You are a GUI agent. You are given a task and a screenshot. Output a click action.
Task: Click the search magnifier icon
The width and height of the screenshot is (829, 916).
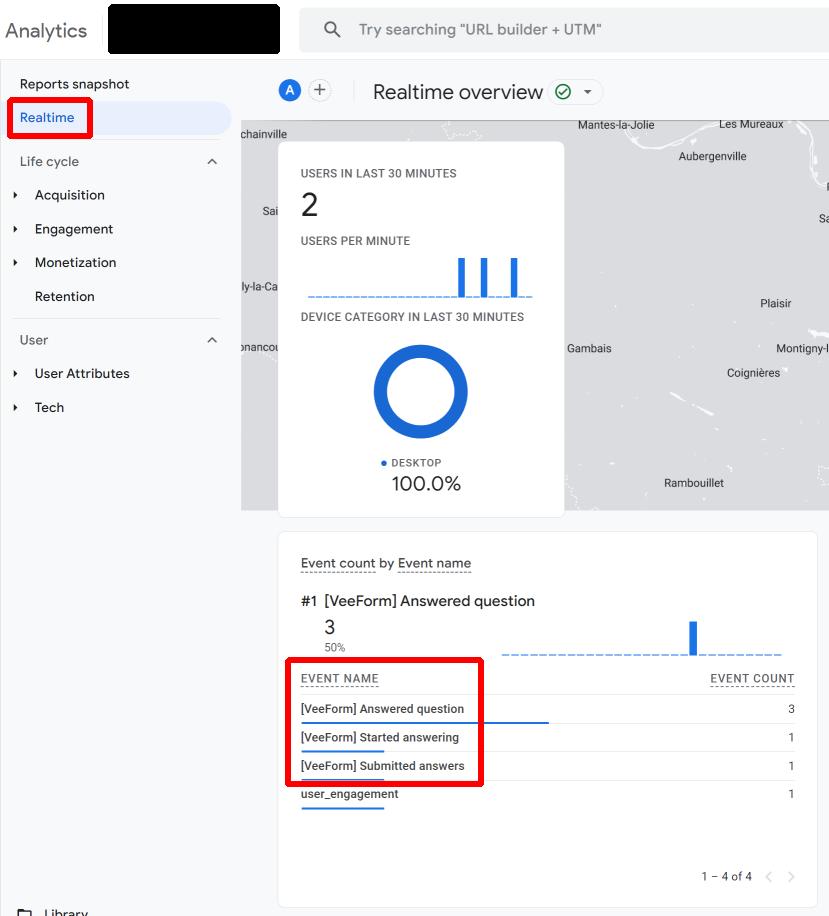click(332, 29)
